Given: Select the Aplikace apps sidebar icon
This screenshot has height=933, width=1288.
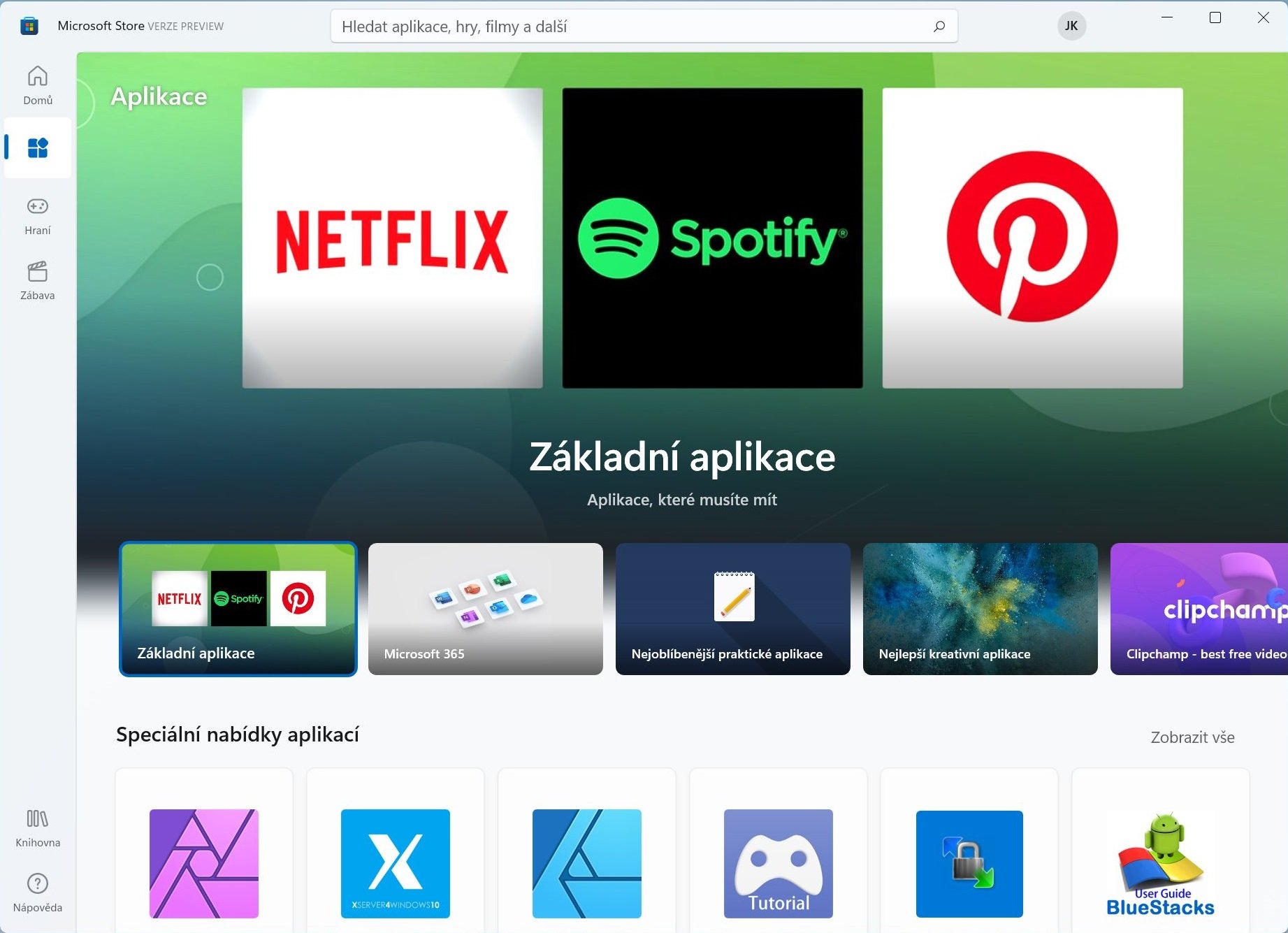Looking at the screenshot, I should pos(38,147).
